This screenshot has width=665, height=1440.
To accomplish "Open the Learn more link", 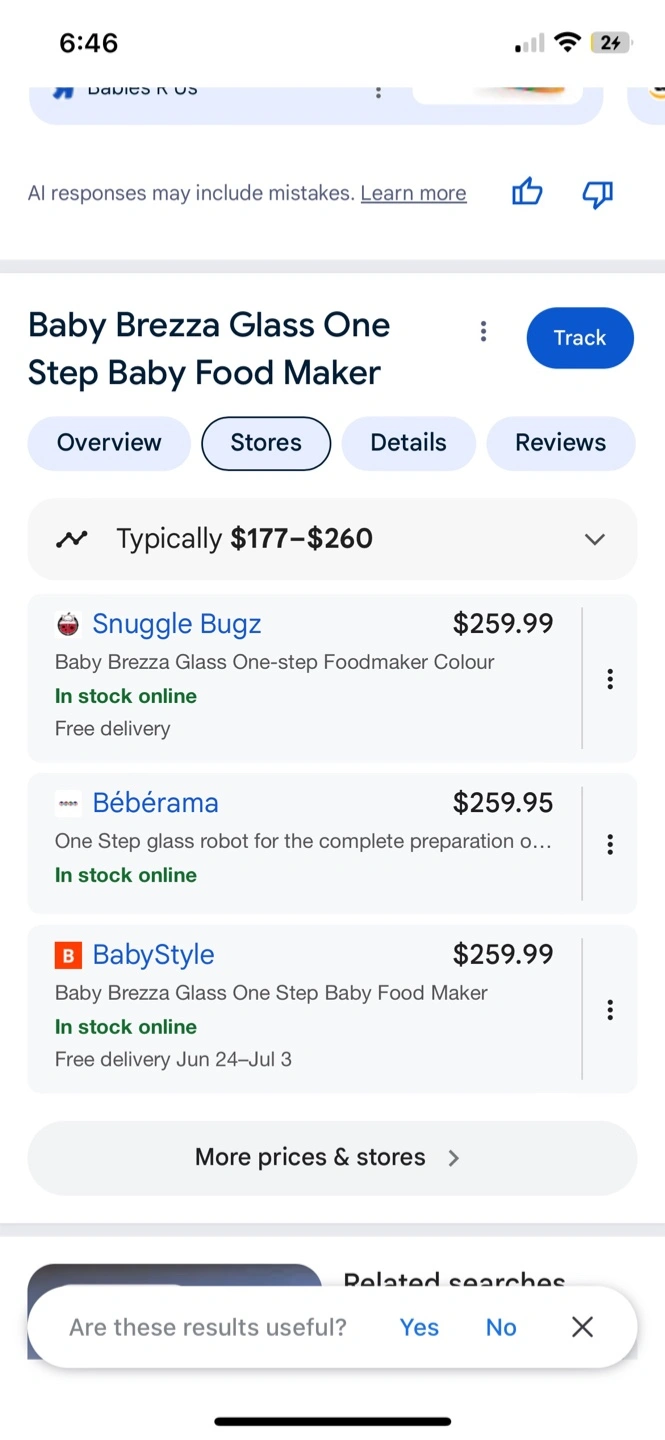I will click(x=413, y=193).
